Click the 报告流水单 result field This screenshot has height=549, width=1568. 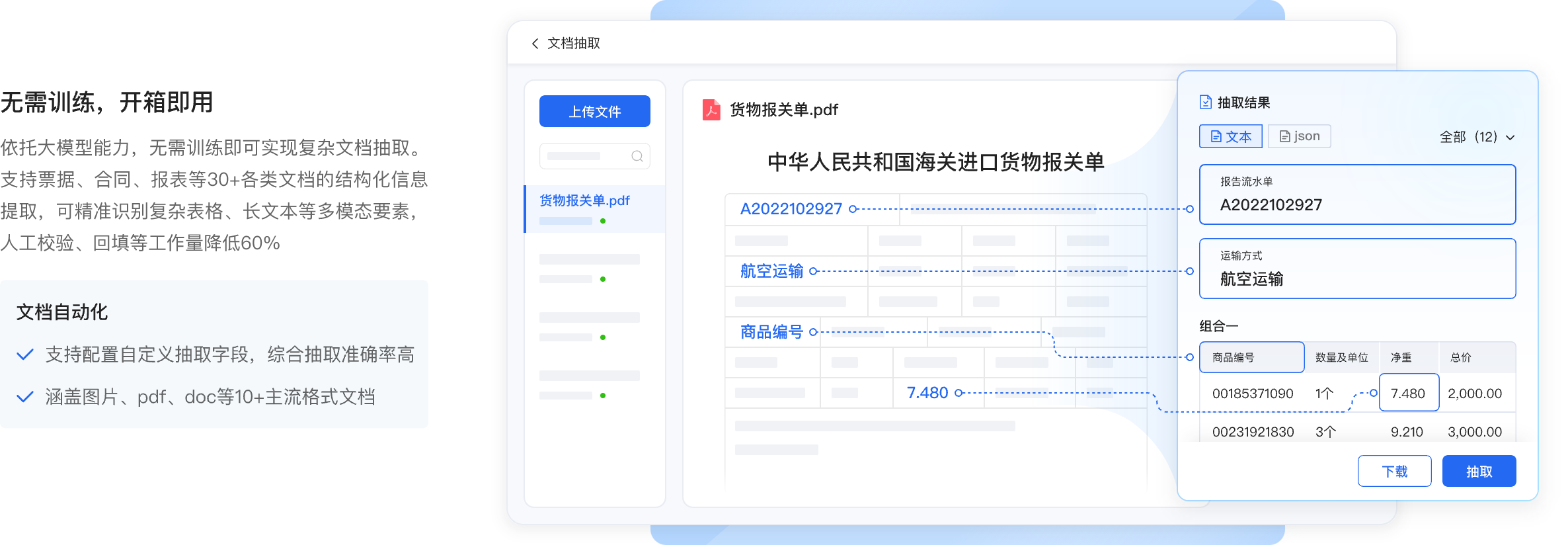(1358, 194)
